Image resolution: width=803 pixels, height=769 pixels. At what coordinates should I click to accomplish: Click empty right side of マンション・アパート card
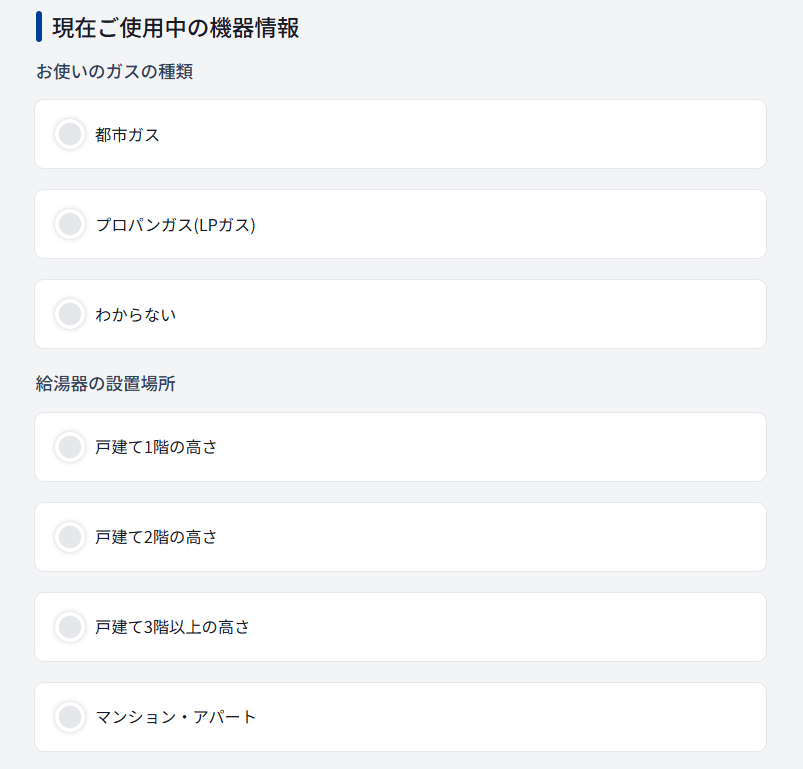pyautogui.click(x=600, y=717)
